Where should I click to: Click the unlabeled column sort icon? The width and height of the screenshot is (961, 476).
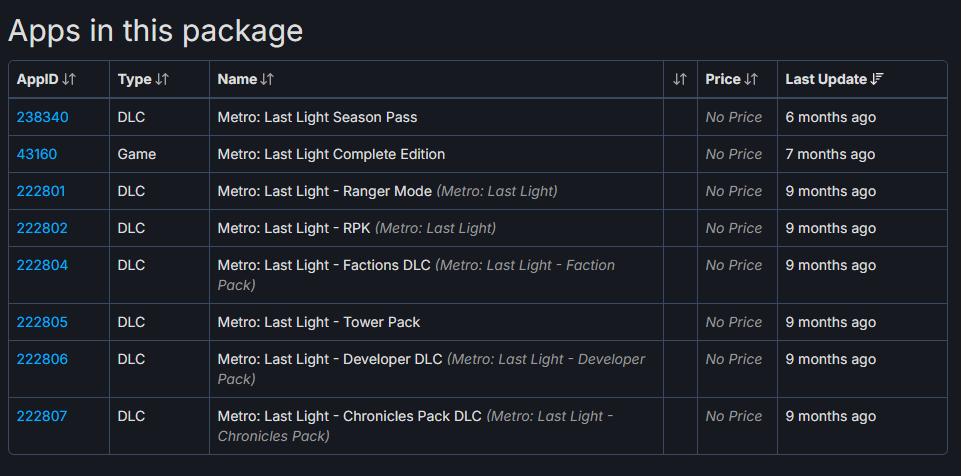pyautogui.click(x=680, y=79)
